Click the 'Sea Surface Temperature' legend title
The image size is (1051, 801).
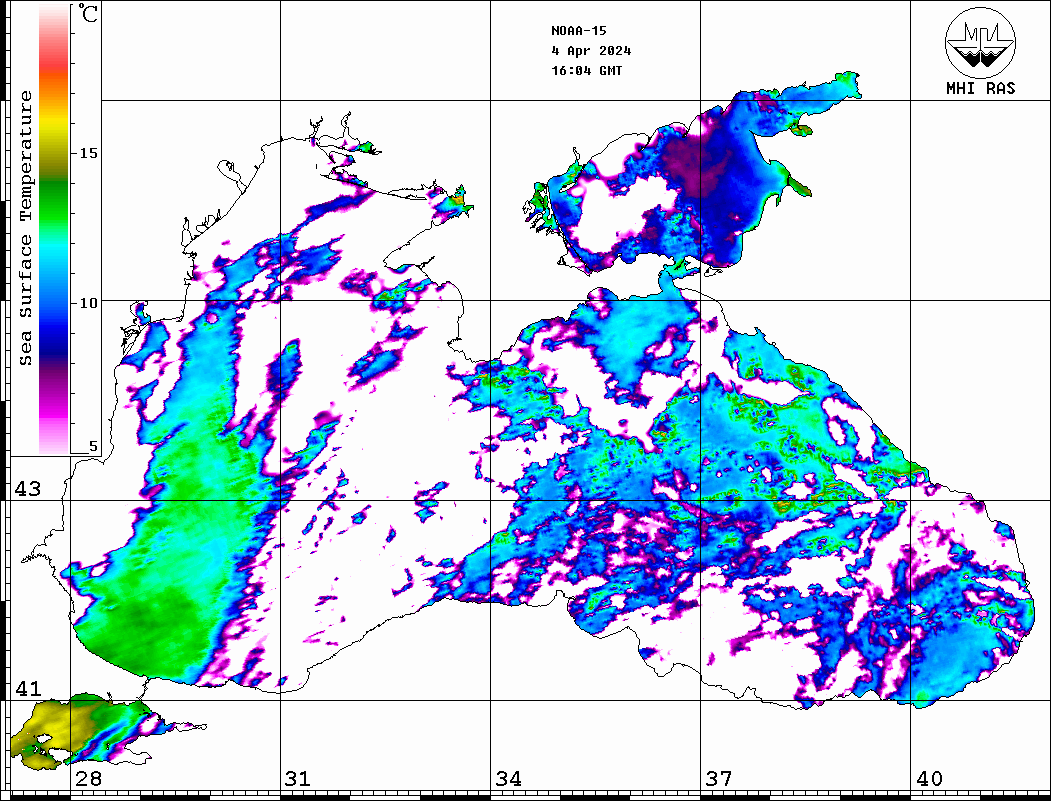tap(25, 229)
